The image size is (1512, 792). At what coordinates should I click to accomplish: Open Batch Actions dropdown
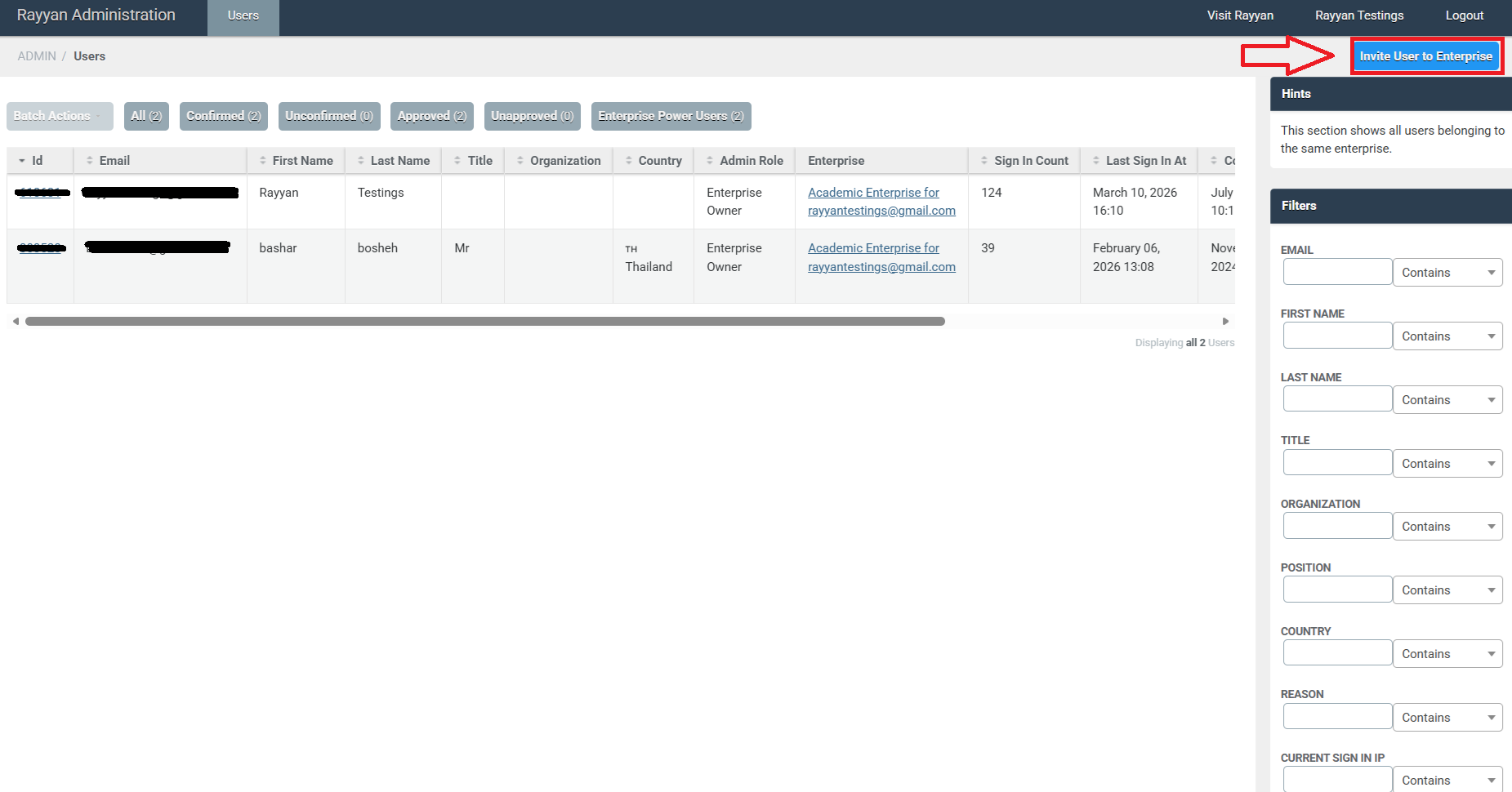(x=59, y=116)
